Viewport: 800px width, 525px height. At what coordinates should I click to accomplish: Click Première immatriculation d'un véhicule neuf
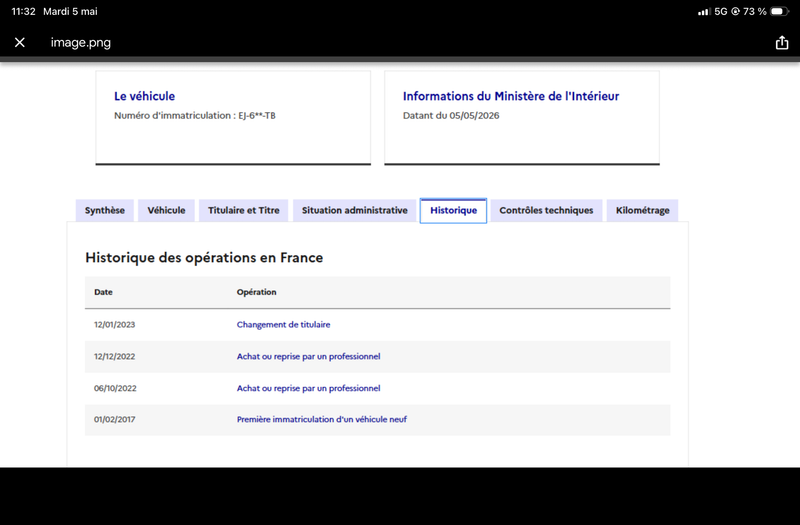[321, 419]
